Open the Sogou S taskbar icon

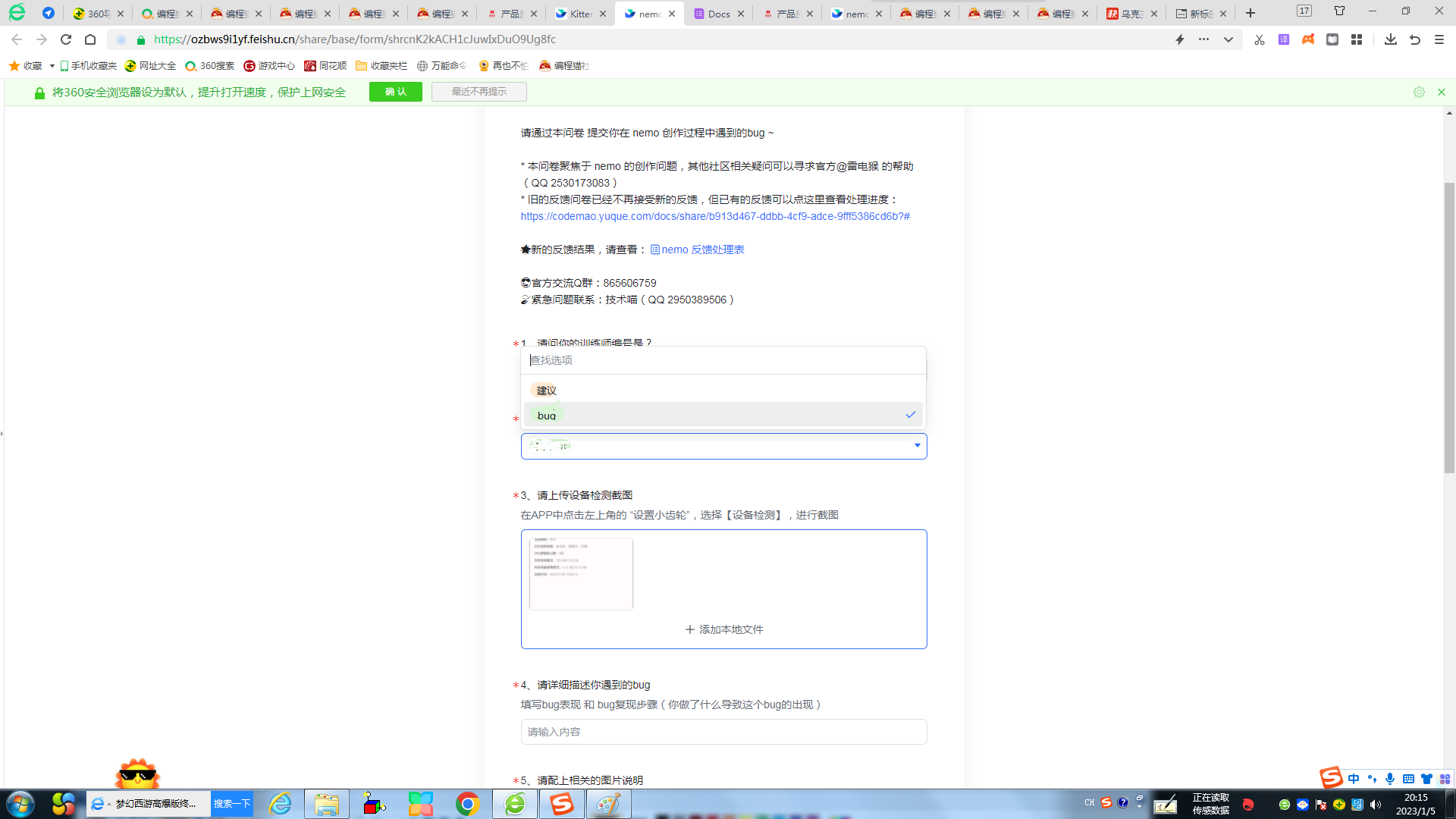click(x=561, y=804)
